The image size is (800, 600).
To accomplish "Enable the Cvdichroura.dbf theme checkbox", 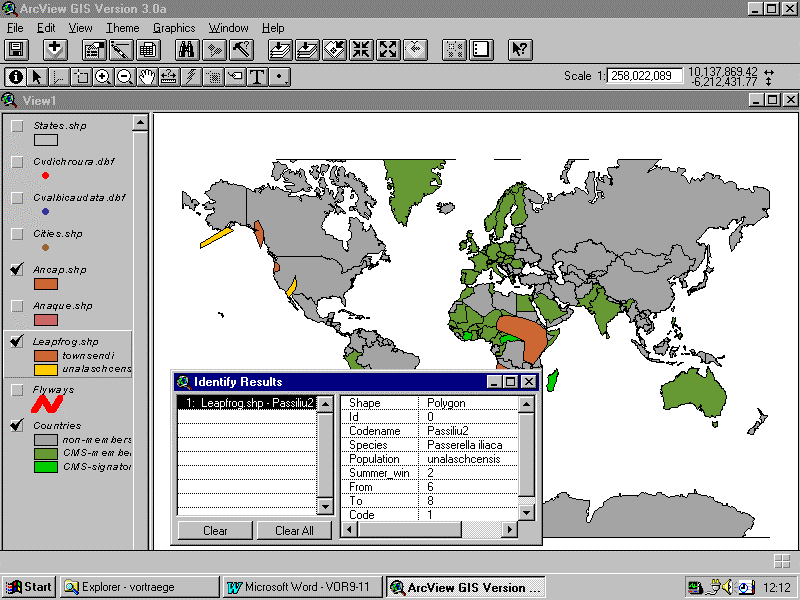I will tap(17, 162).
